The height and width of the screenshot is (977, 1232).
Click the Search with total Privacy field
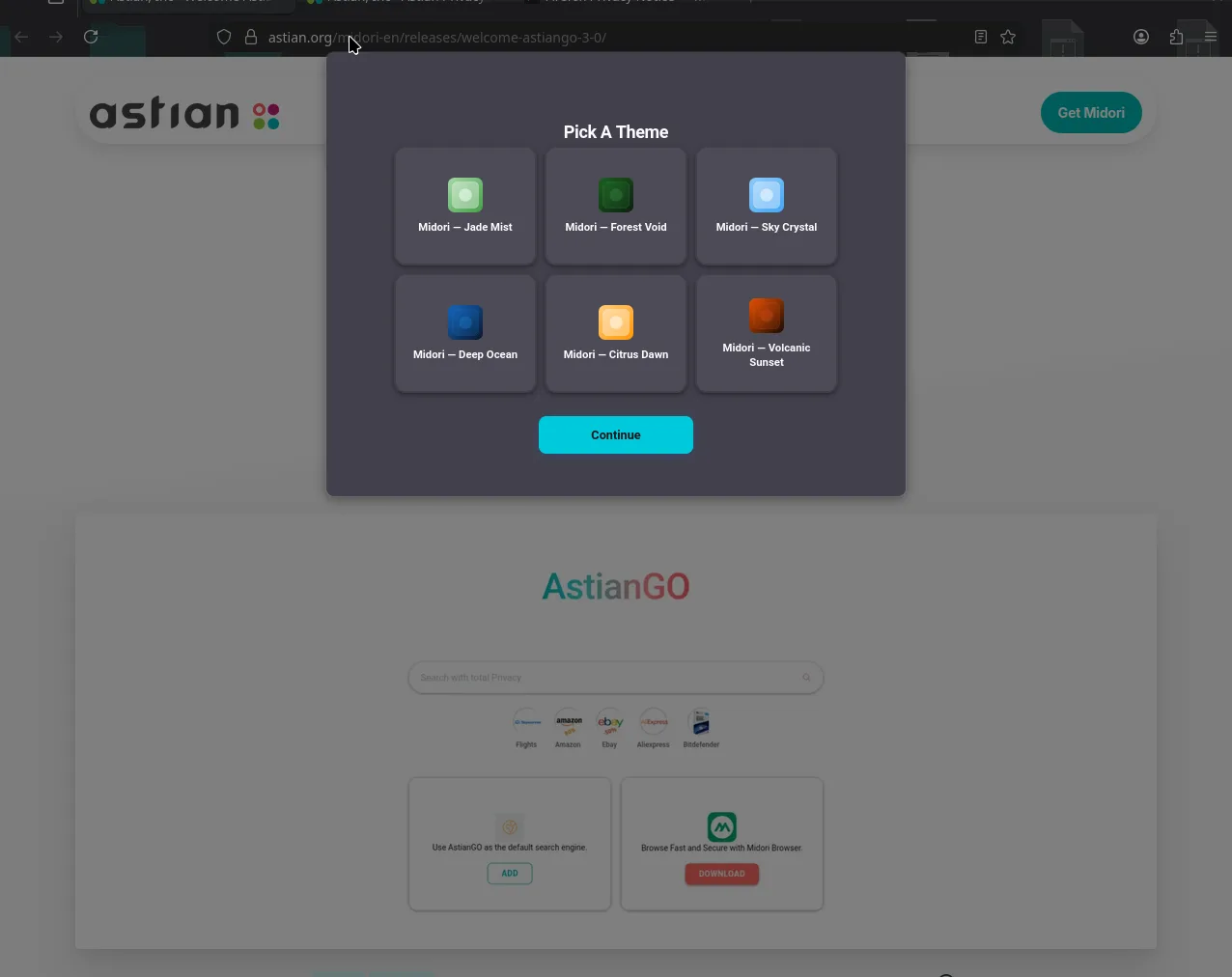point(616,678)
